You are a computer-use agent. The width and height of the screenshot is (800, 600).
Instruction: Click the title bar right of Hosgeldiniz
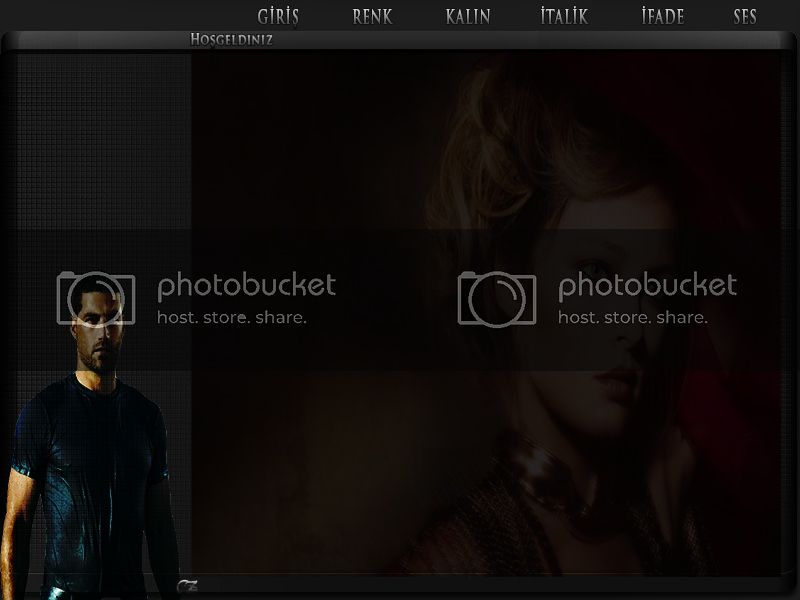coord(520,40)
